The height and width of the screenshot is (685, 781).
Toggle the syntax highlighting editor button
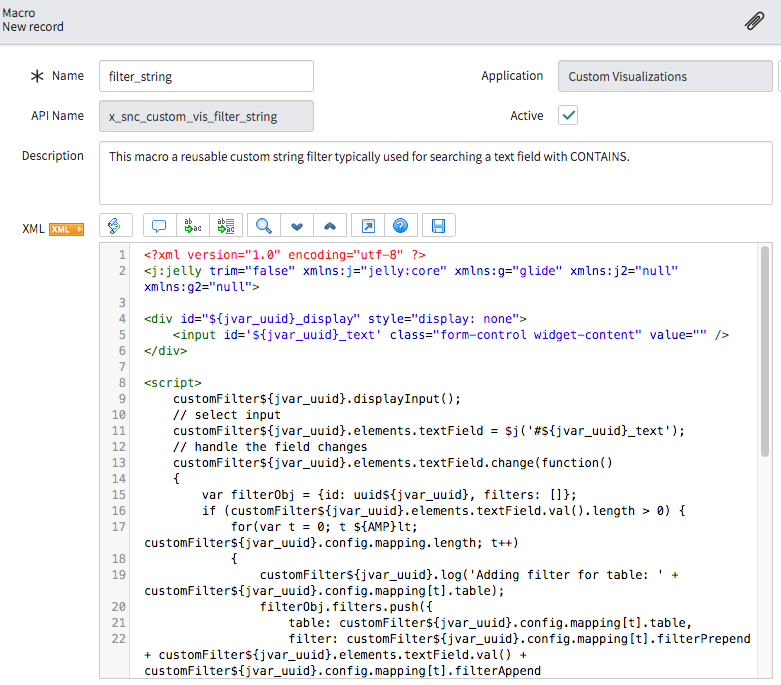(x=114, y=225)
